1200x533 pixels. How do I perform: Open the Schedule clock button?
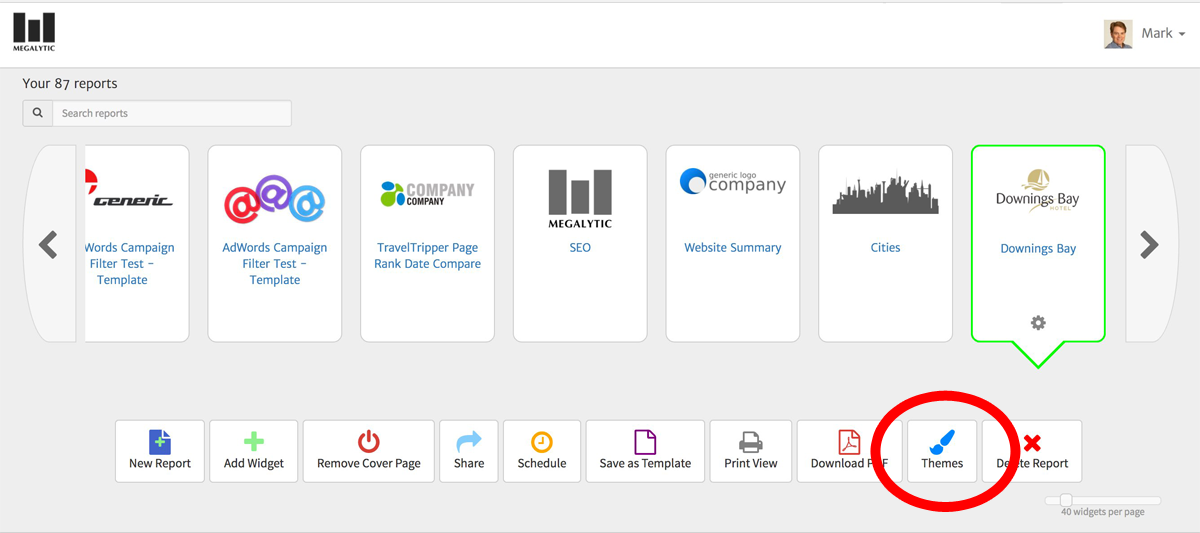click(x=542, y=451)
